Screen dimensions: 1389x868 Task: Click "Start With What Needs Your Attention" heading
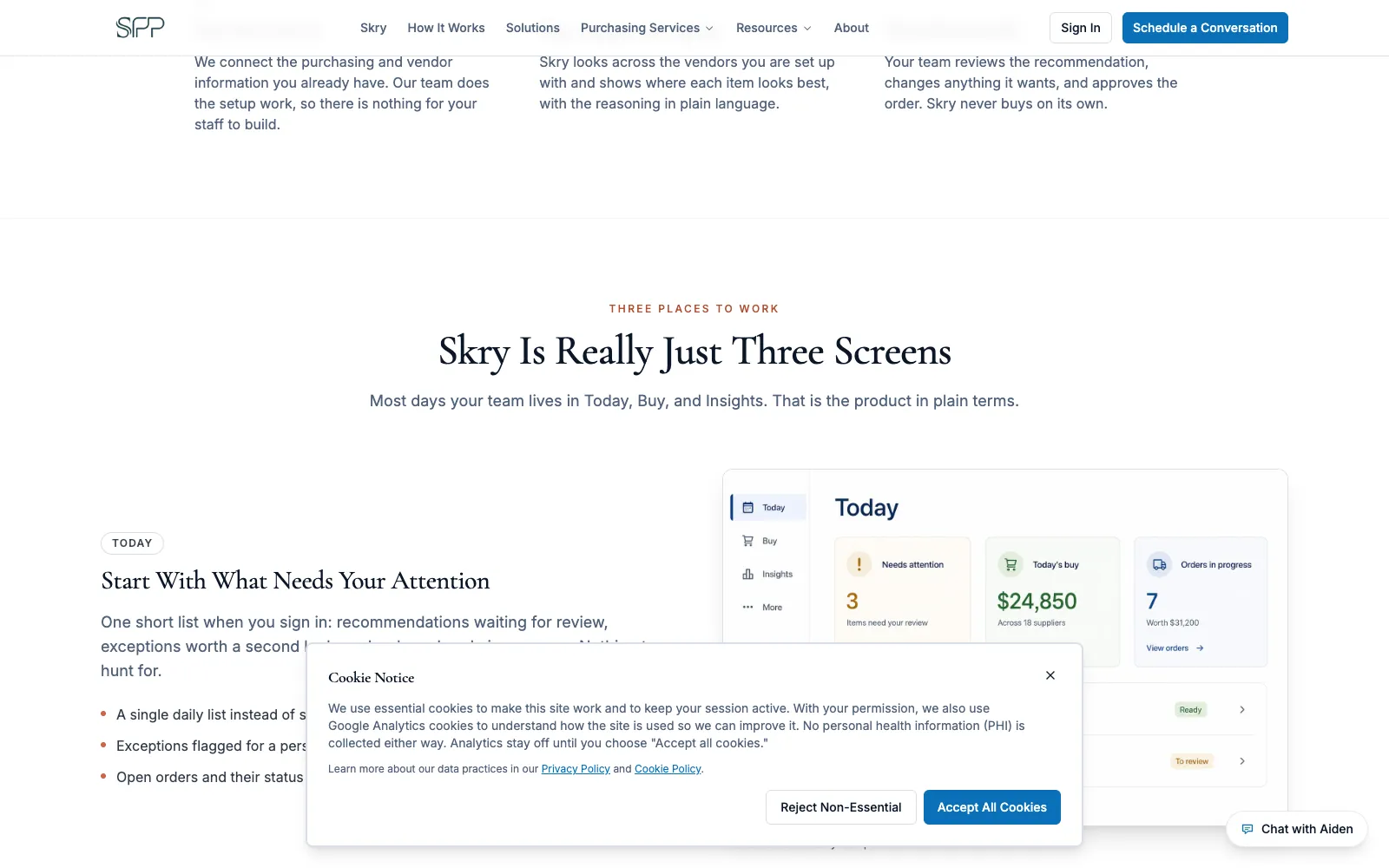[x=295, y=581]
